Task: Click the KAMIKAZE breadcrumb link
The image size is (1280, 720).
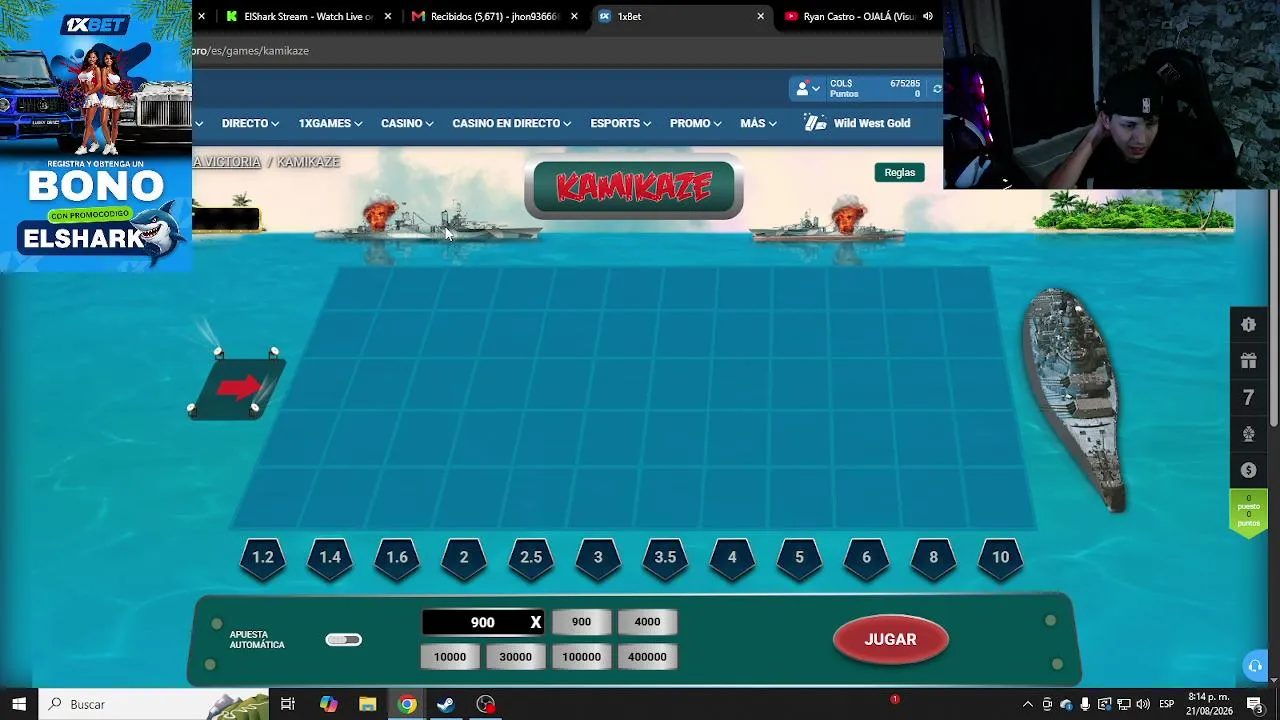Action: [x=308, y=162]
